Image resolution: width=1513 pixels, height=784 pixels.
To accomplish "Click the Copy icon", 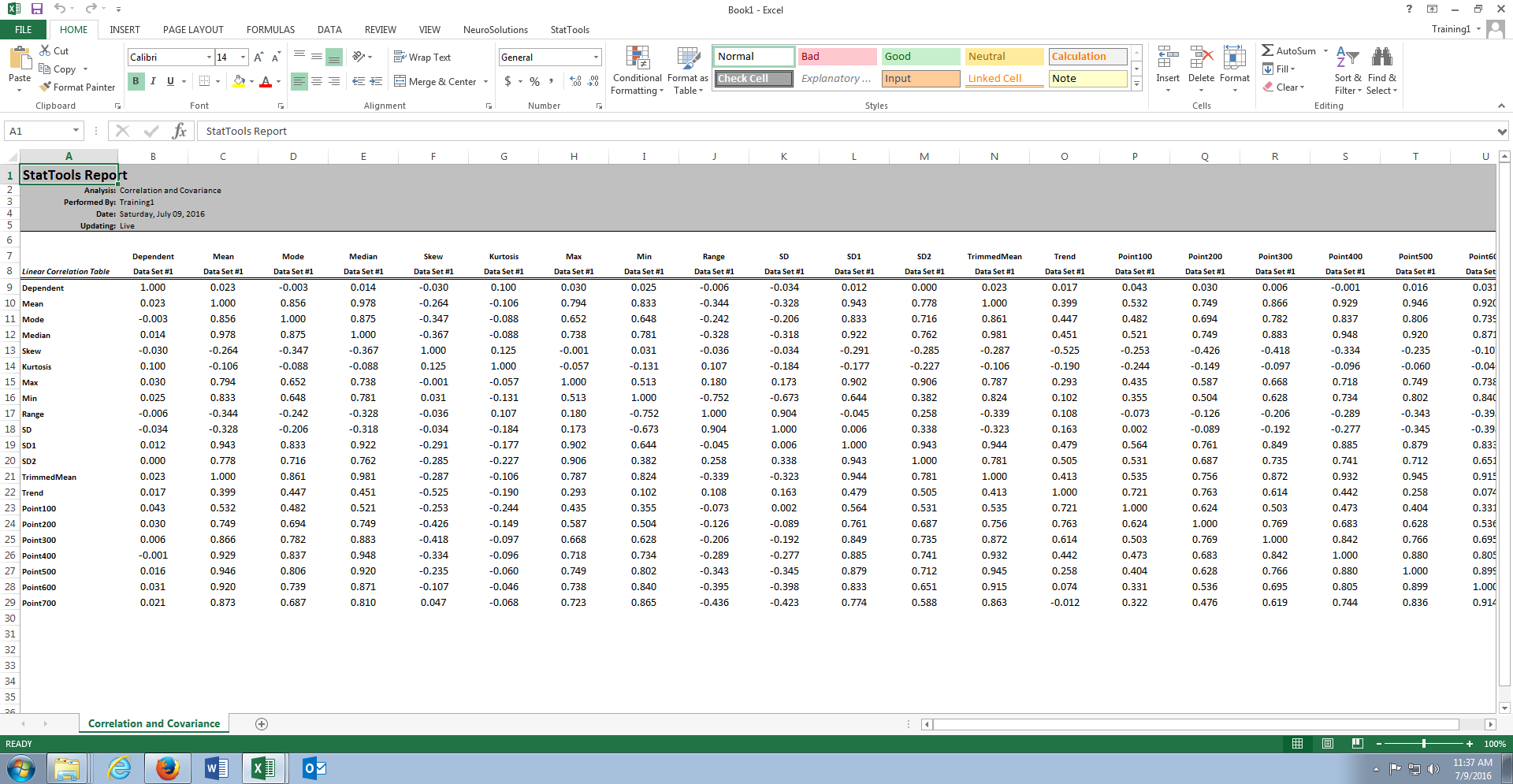I will [x=45, y=69].
